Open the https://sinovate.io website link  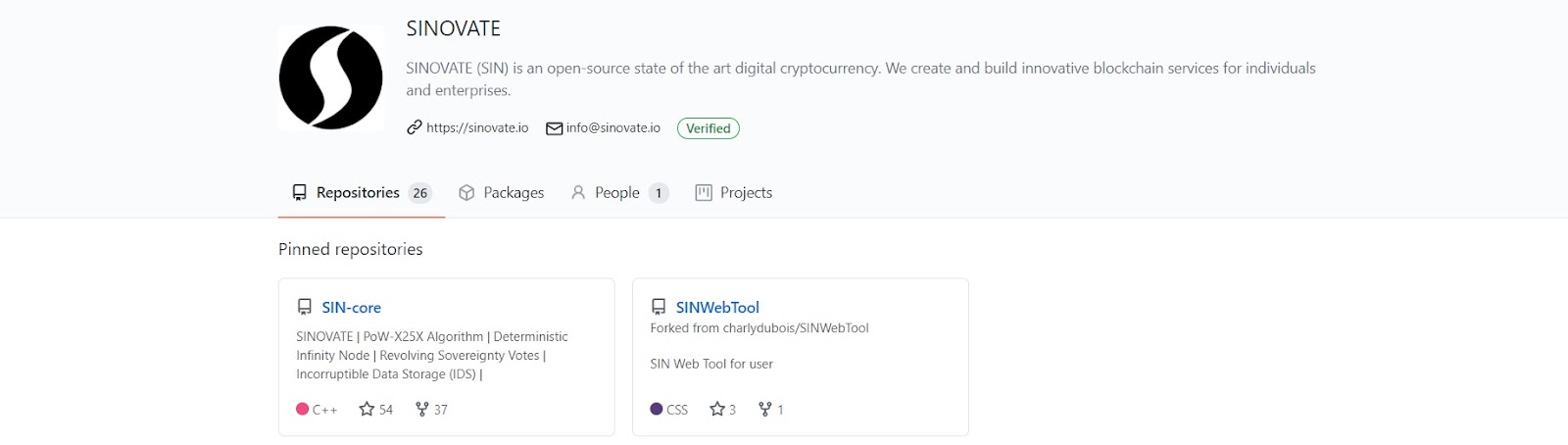tap(477, 128)
